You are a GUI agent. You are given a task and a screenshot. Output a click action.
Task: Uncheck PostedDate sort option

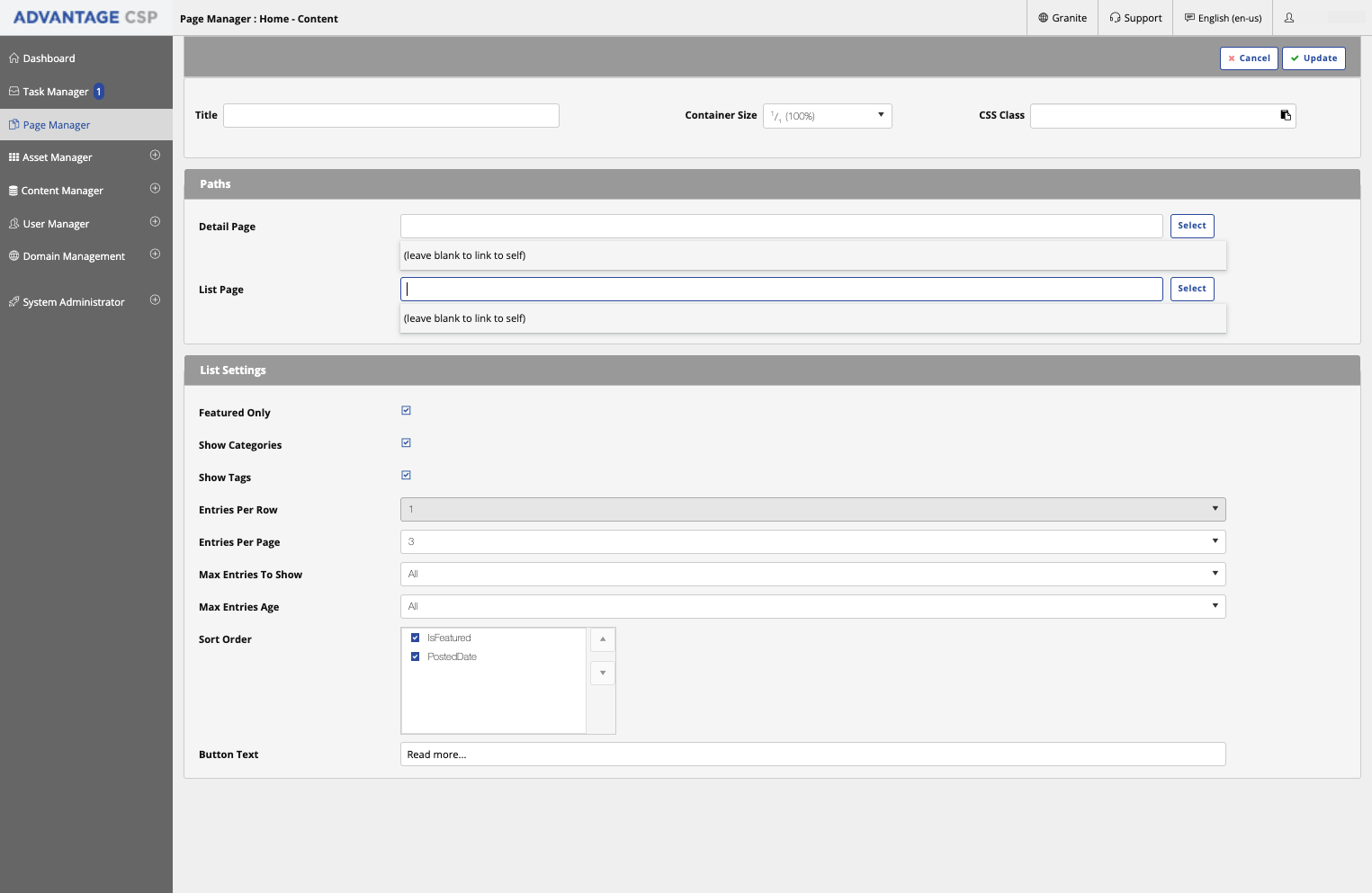click(415, 656)
